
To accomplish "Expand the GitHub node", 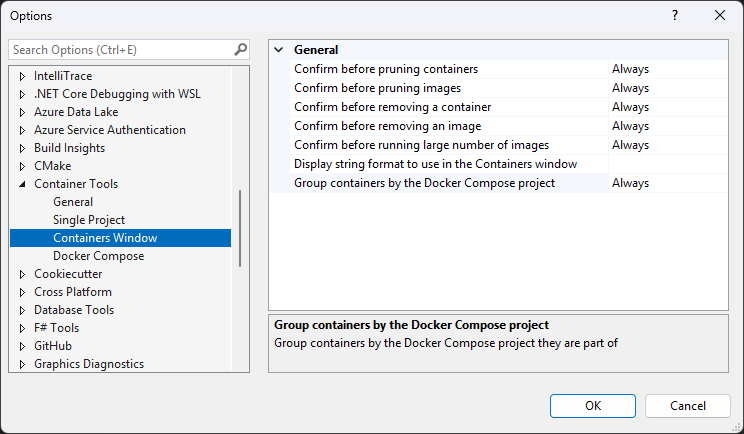I will tap(22, 346).
